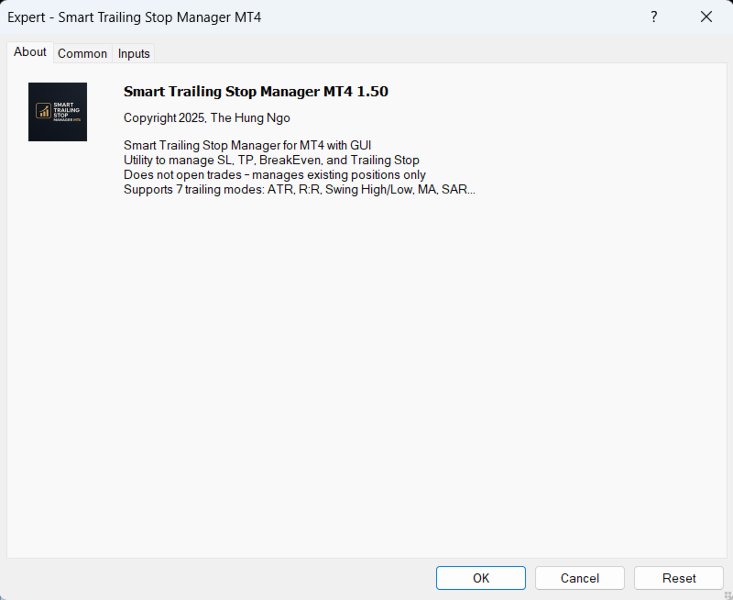This screenshot has width=733, height=600.
Task: Select the About tab
Action: click(x=30, y=52)
